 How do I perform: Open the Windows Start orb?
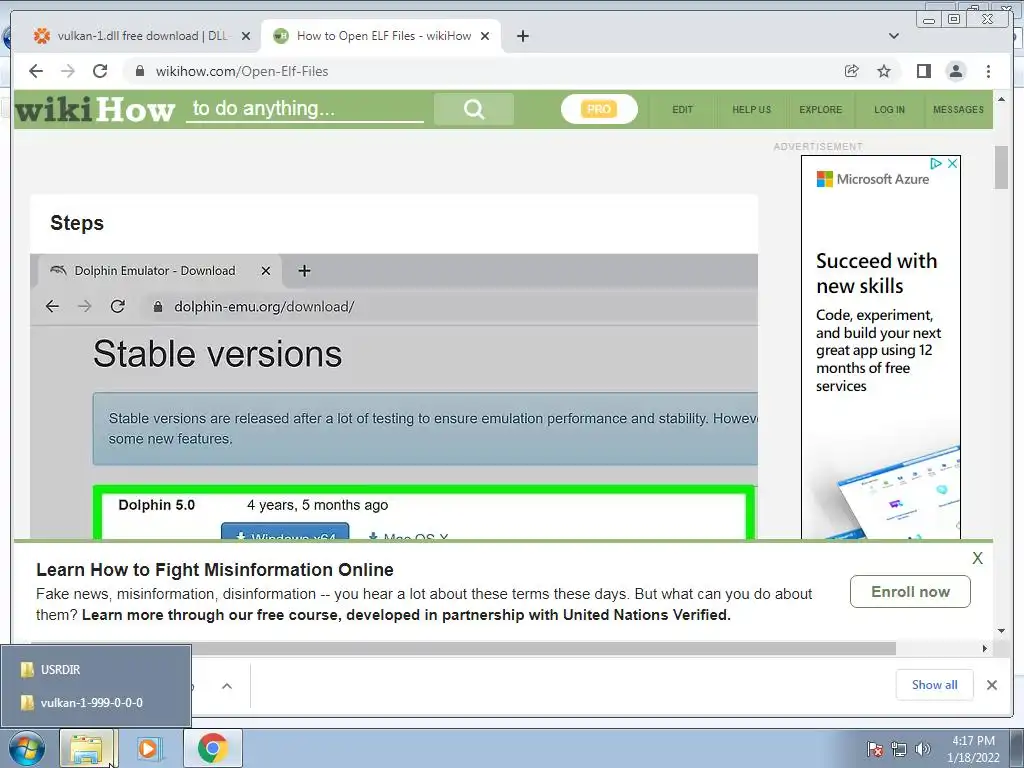(27, 748)
